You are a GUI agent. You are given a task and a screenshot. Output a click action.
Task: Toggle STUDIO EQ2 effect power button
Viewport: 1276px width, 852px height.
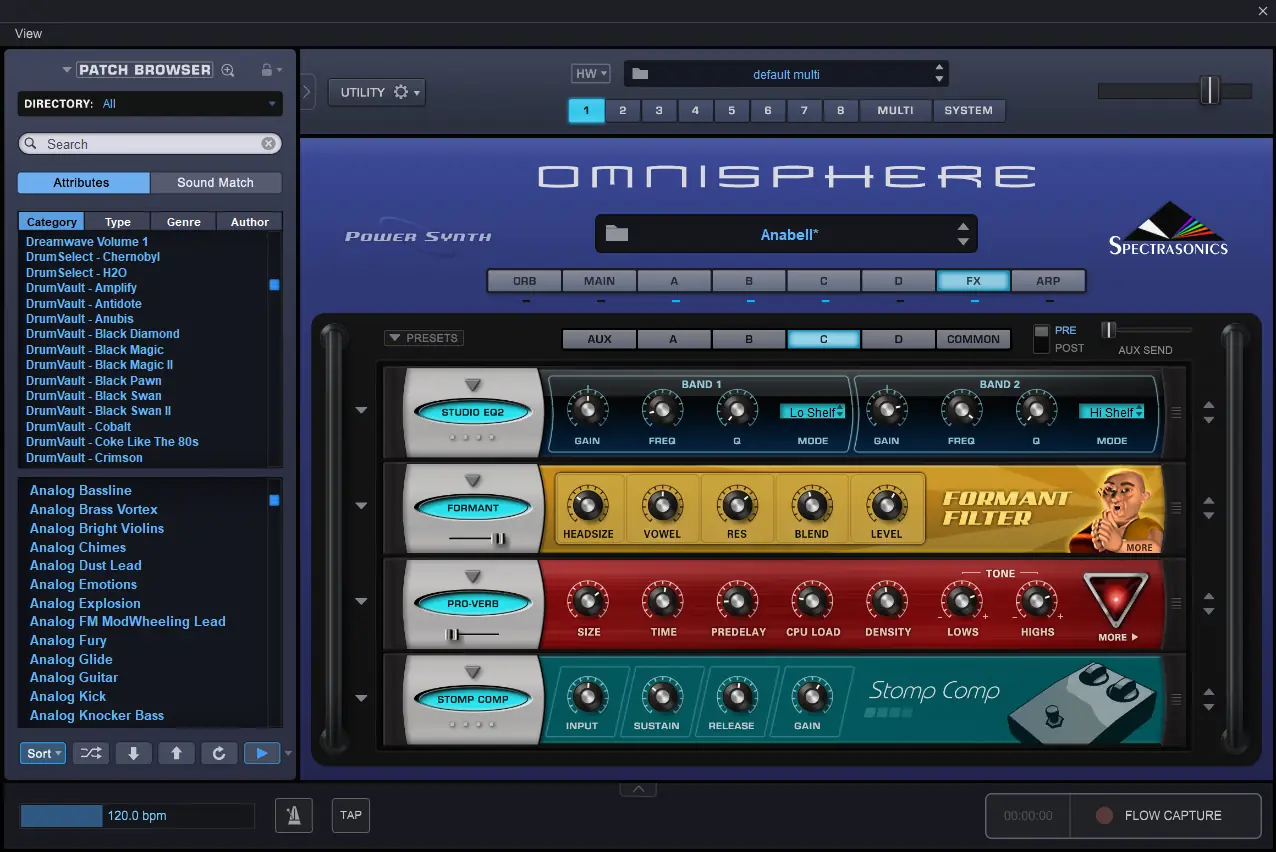473,412
